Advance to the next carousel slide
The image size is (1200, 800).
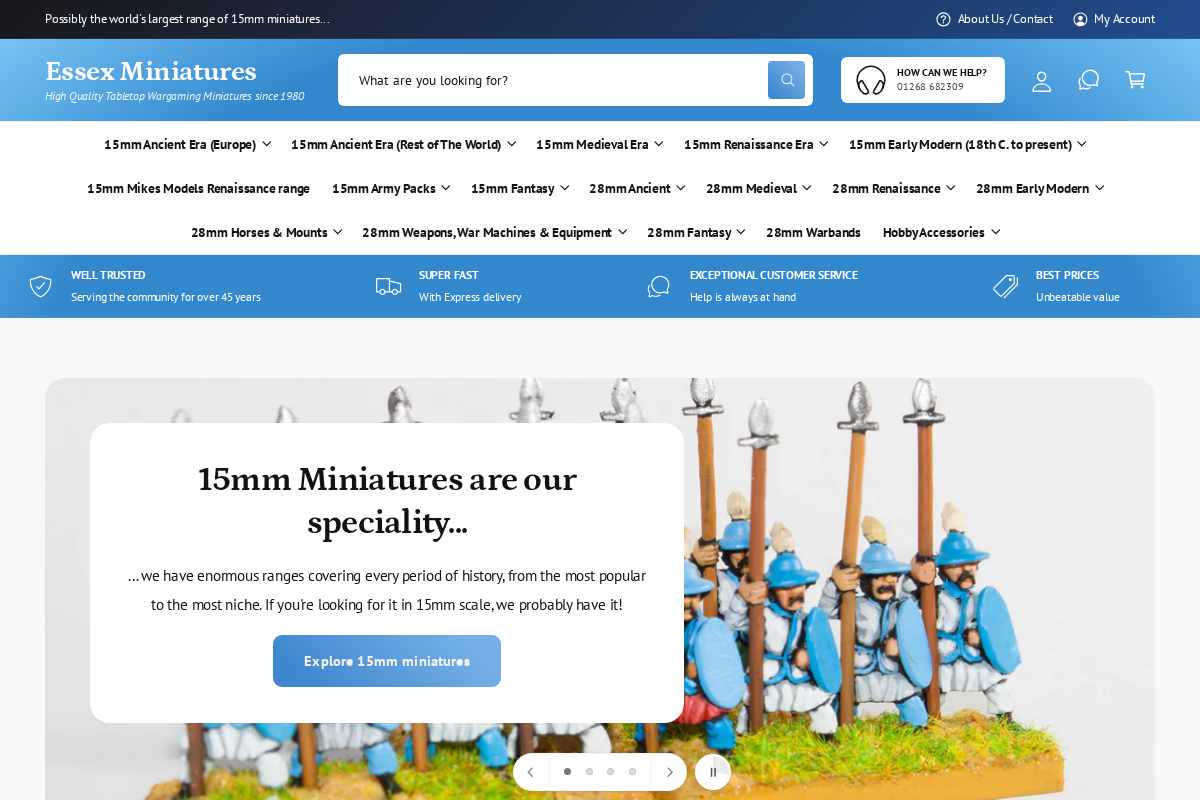[x=668, y=771]
